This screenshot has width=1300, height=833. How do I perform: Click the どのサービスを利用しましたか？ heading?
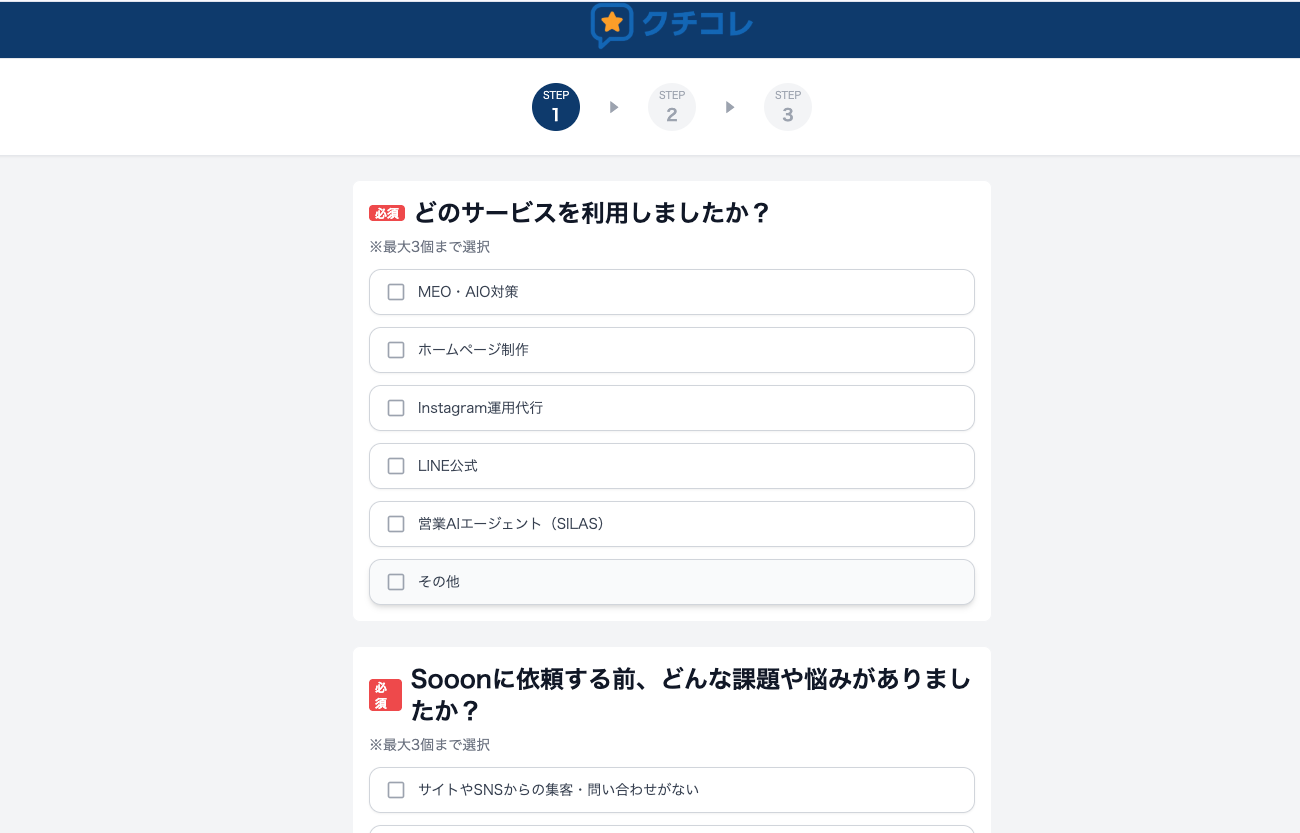[592, 213]
